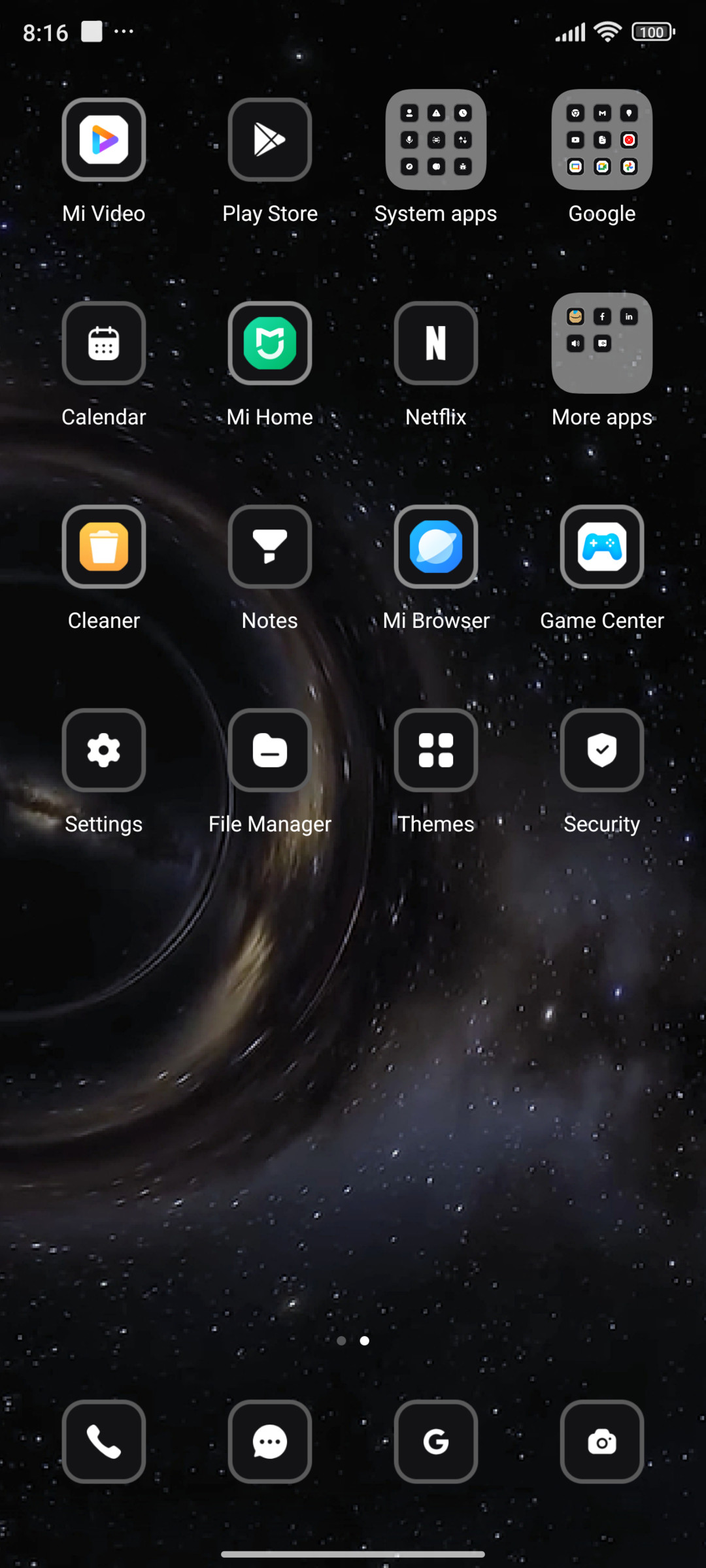This screenshot has width=706, height=1568.
Task: Open the System apps folder
Action: 436,140
